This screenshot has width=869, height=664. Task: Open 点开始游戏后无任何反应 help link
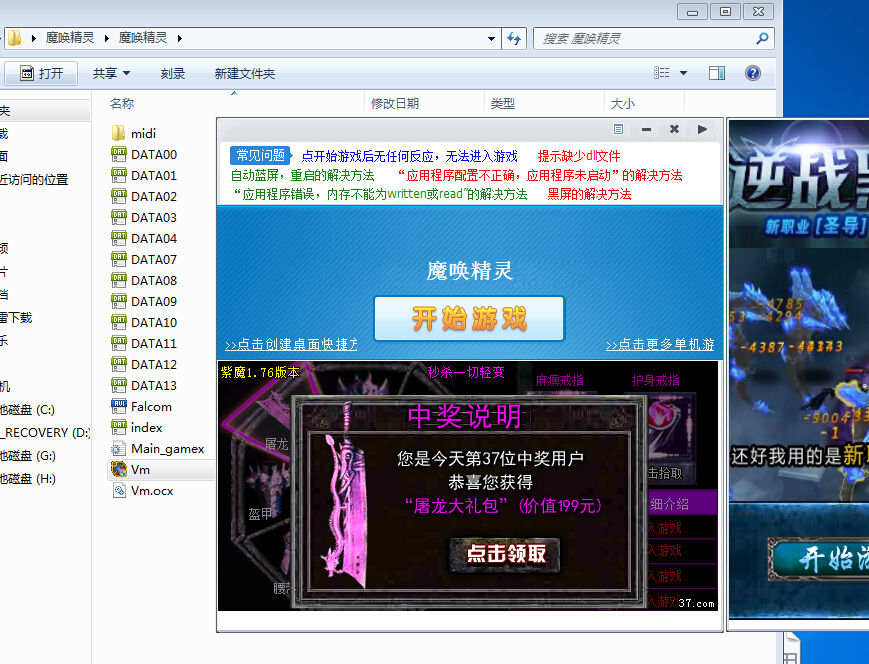click(x=410, y=156)
